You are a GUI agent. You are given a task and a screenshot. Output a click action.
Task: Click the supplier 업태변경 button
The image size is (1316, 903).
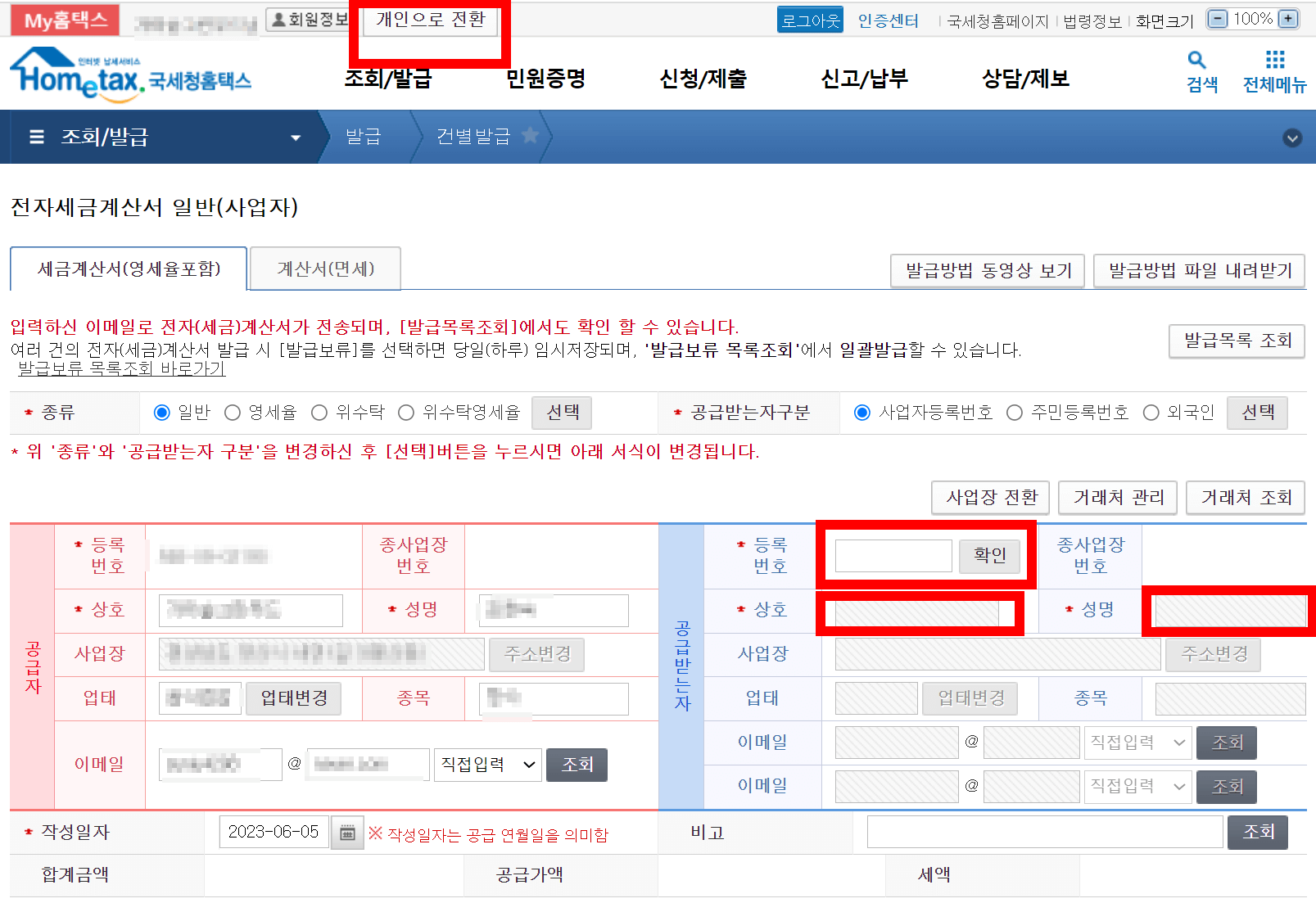coord(294,698)
